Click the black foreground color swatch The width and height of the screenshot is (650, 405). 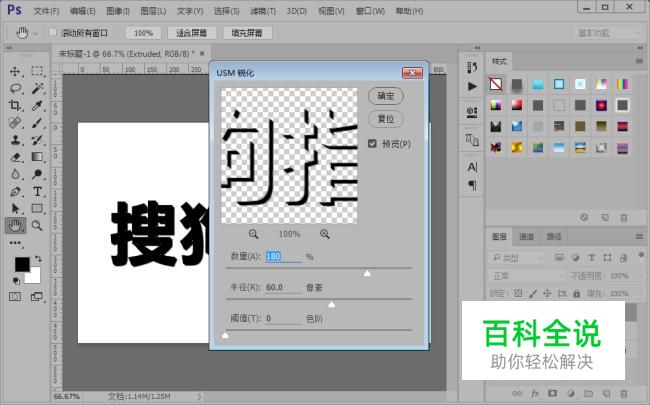tap(22, 264)
